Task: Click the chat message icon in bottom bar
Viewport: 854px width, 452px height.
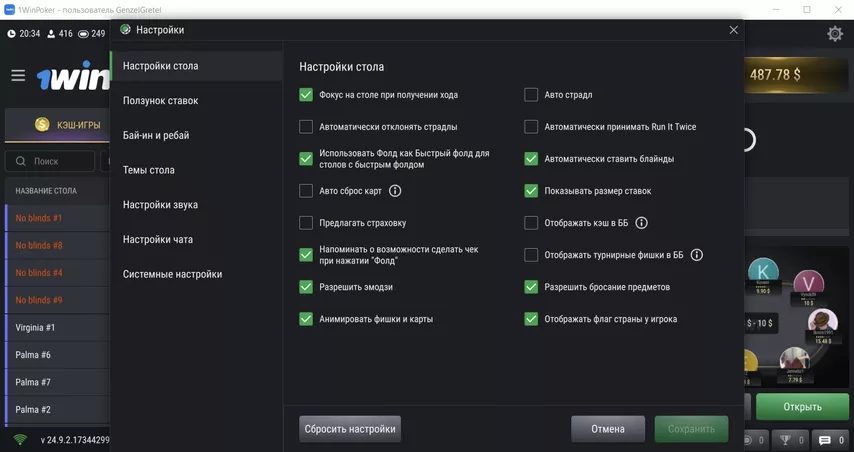Action: (825, 440)
